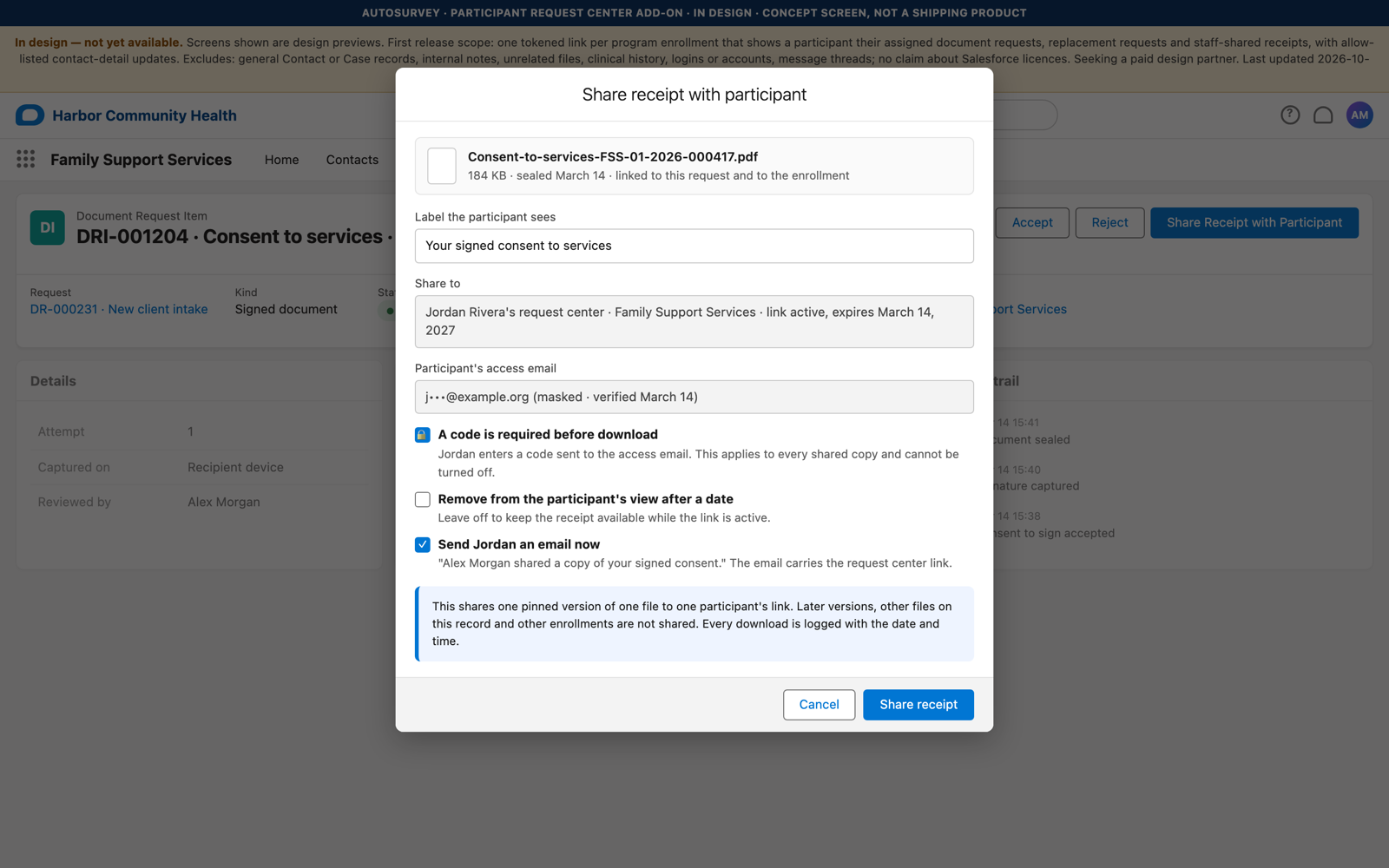
Task: Open the AM user avatar
Action: coord(1359,115)
